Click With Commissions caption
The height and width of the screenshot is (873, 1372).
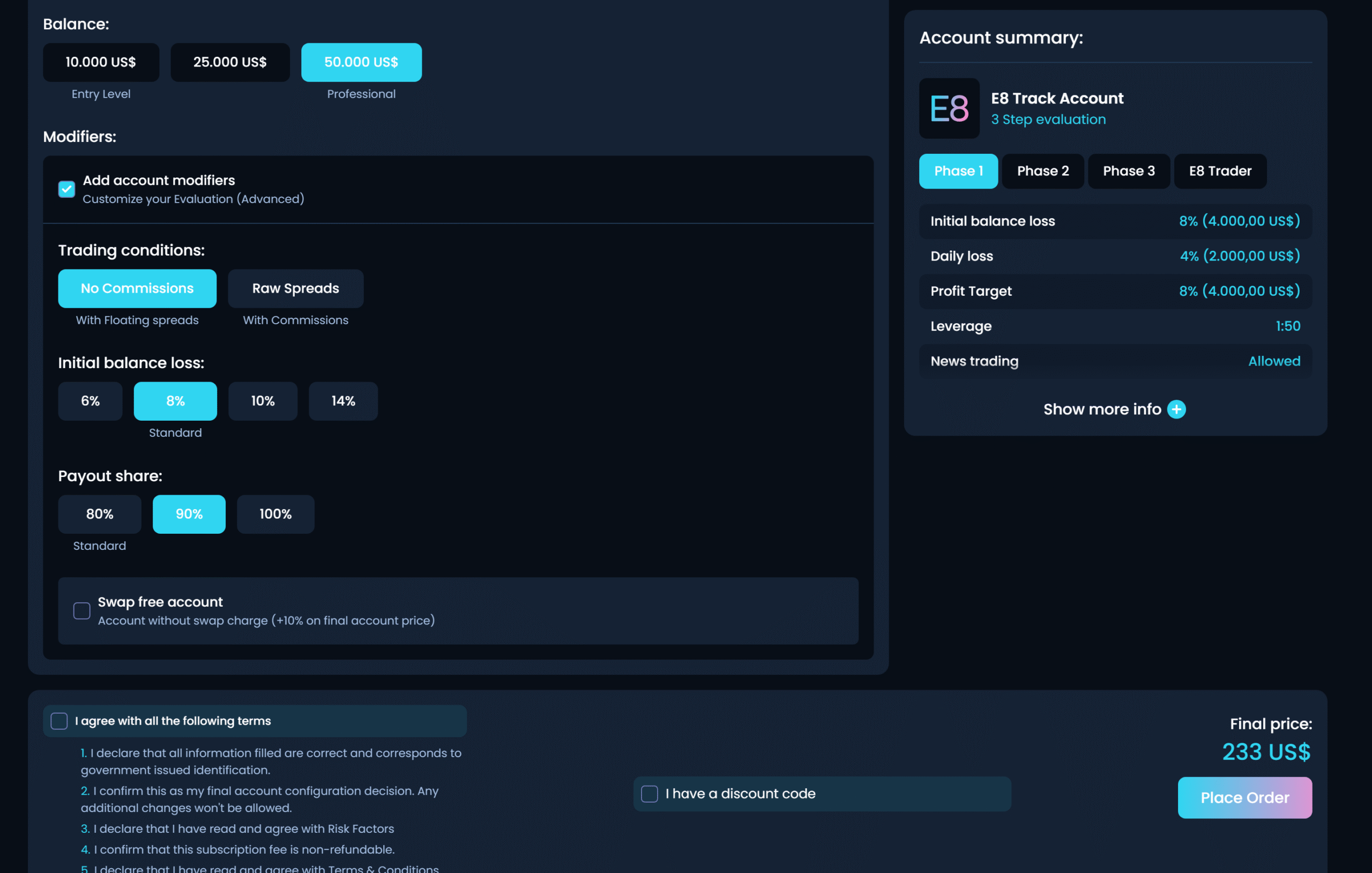pyautogui.click(x=296, y=320)
